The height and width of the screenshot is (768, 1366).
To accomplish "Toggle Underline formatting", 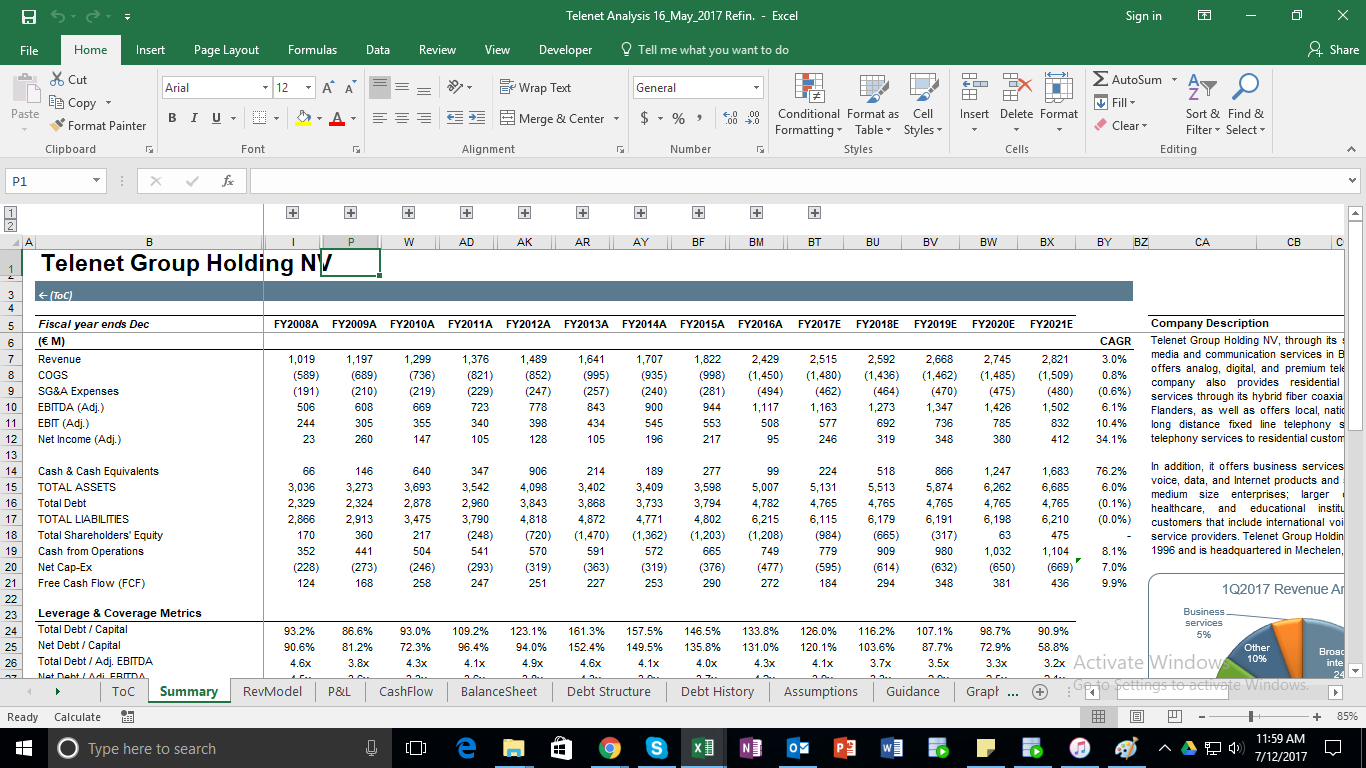I will point(216,118).
